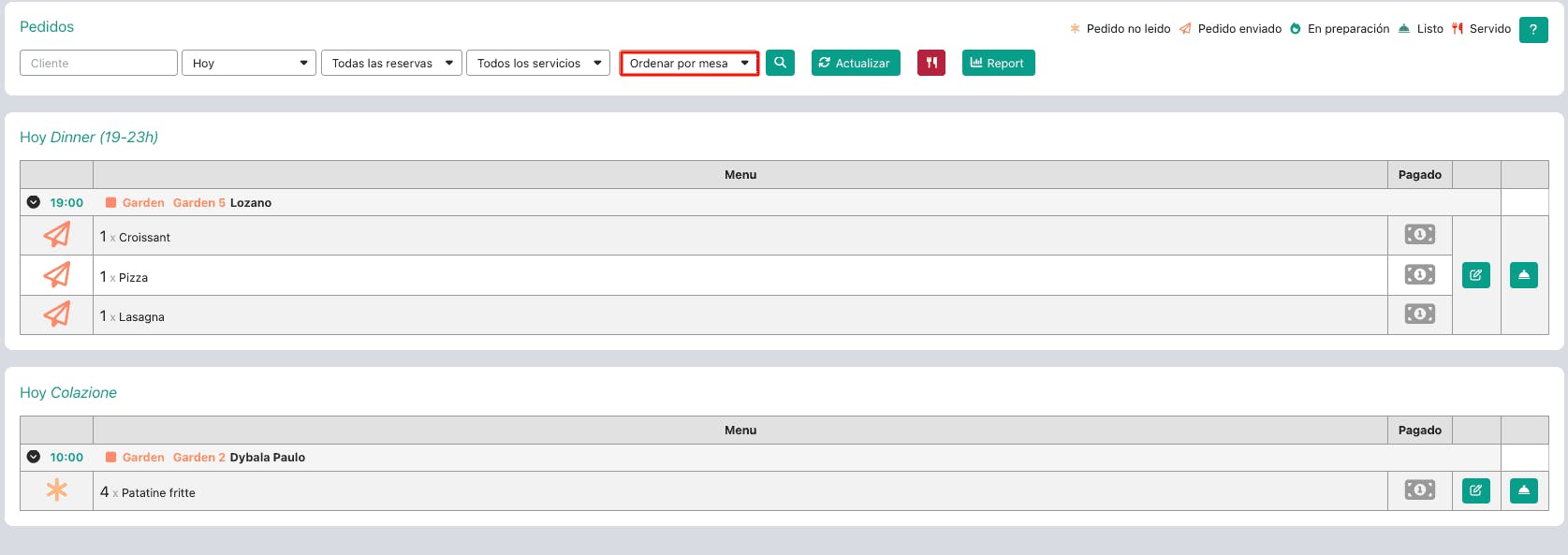
Task: Click the Servido legend icon
Action: click(x=1458, y=29)
